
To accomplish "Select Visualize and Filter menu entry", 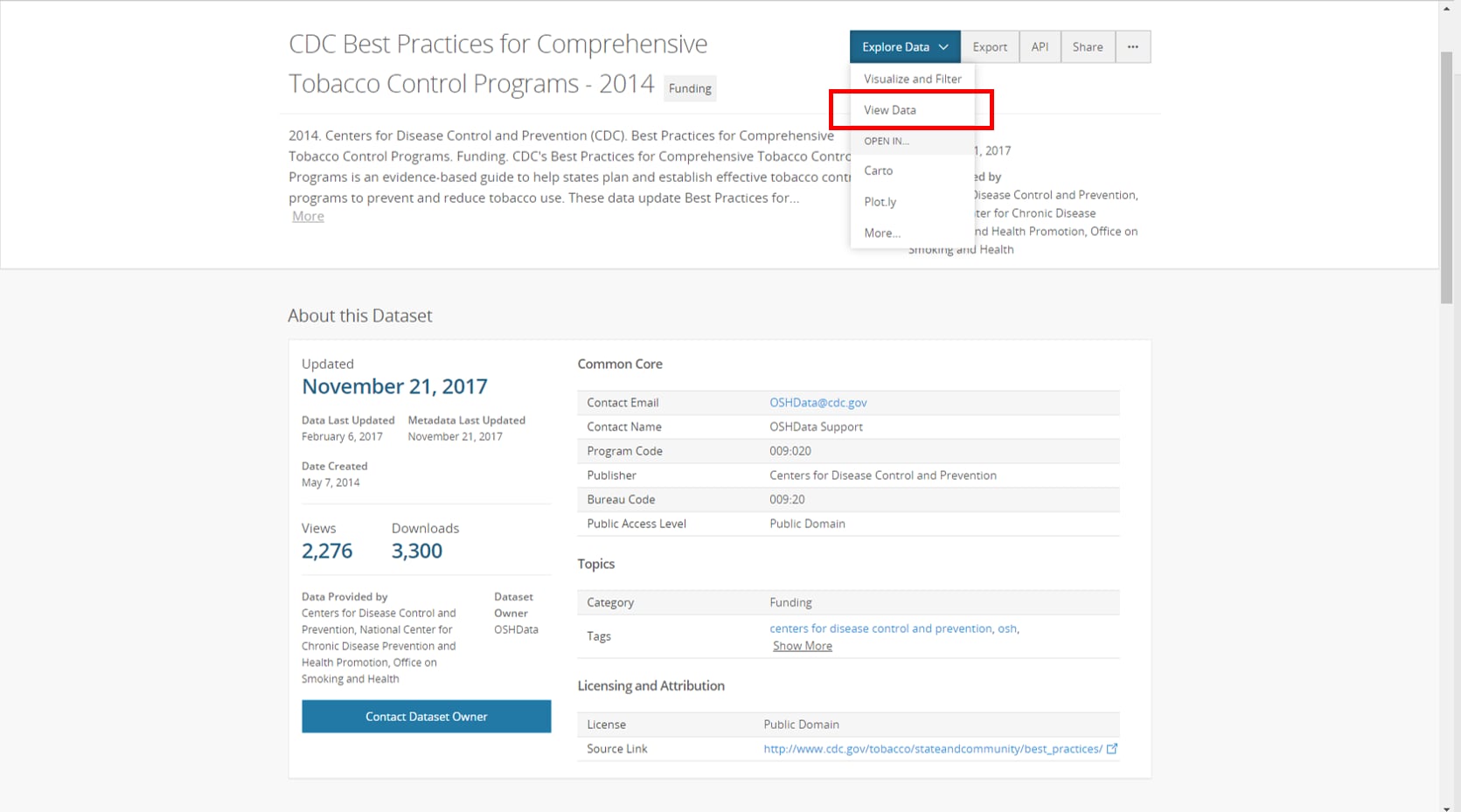I will pos(912,79).
